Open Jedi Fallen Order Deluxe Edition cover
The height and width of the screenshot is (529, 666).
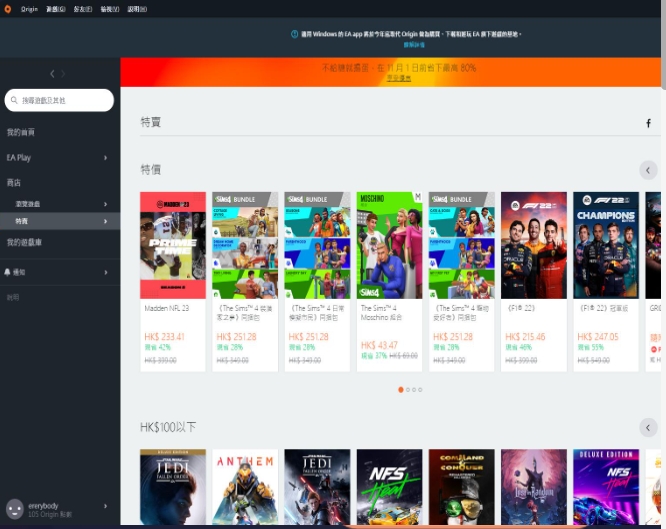(x=173, y=487)
